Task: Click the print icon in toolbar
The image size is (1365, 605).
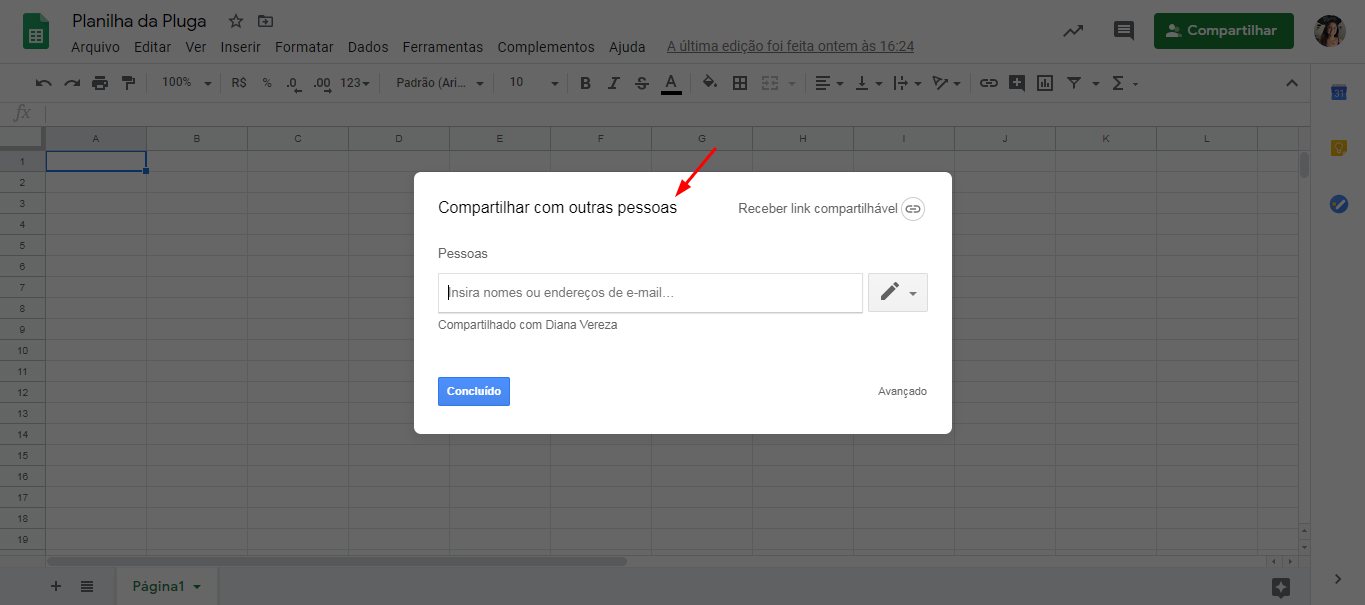Action: click(x=100, y=83)
